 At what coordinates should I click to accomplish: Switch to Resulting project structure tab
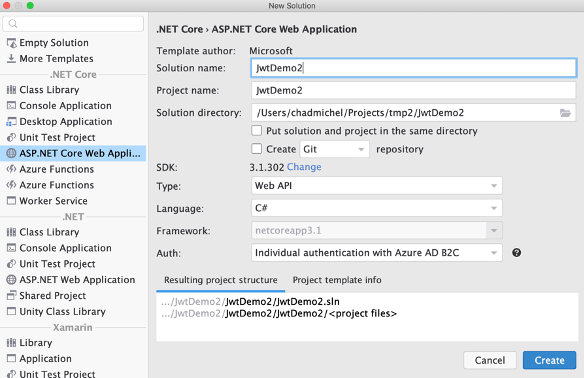click(x=220, y=280)
